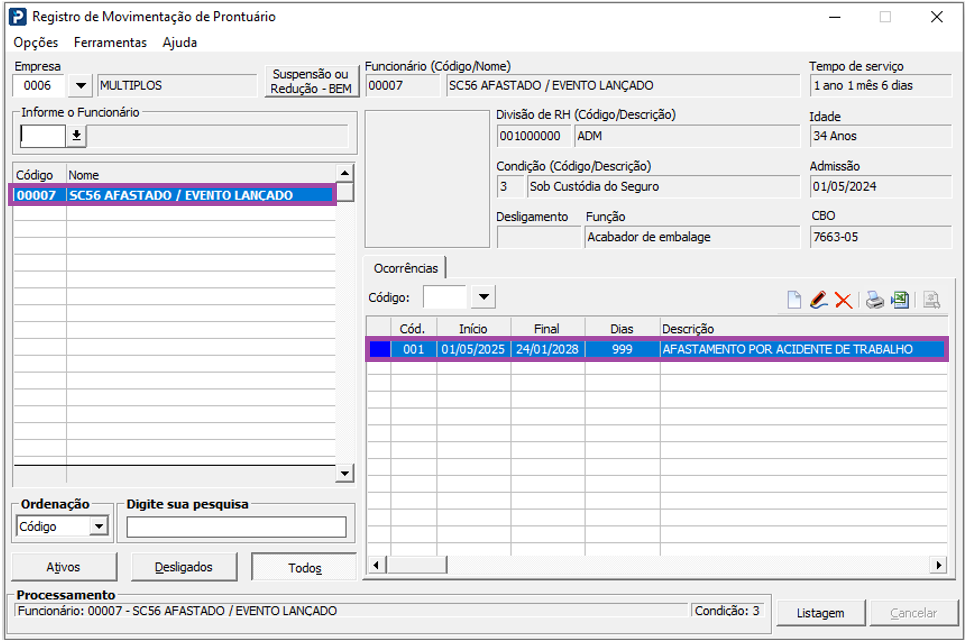Click the occurrences horizontal scrollbar thumb
Viewport: 966px width, 640px height.
pos(416,564)
